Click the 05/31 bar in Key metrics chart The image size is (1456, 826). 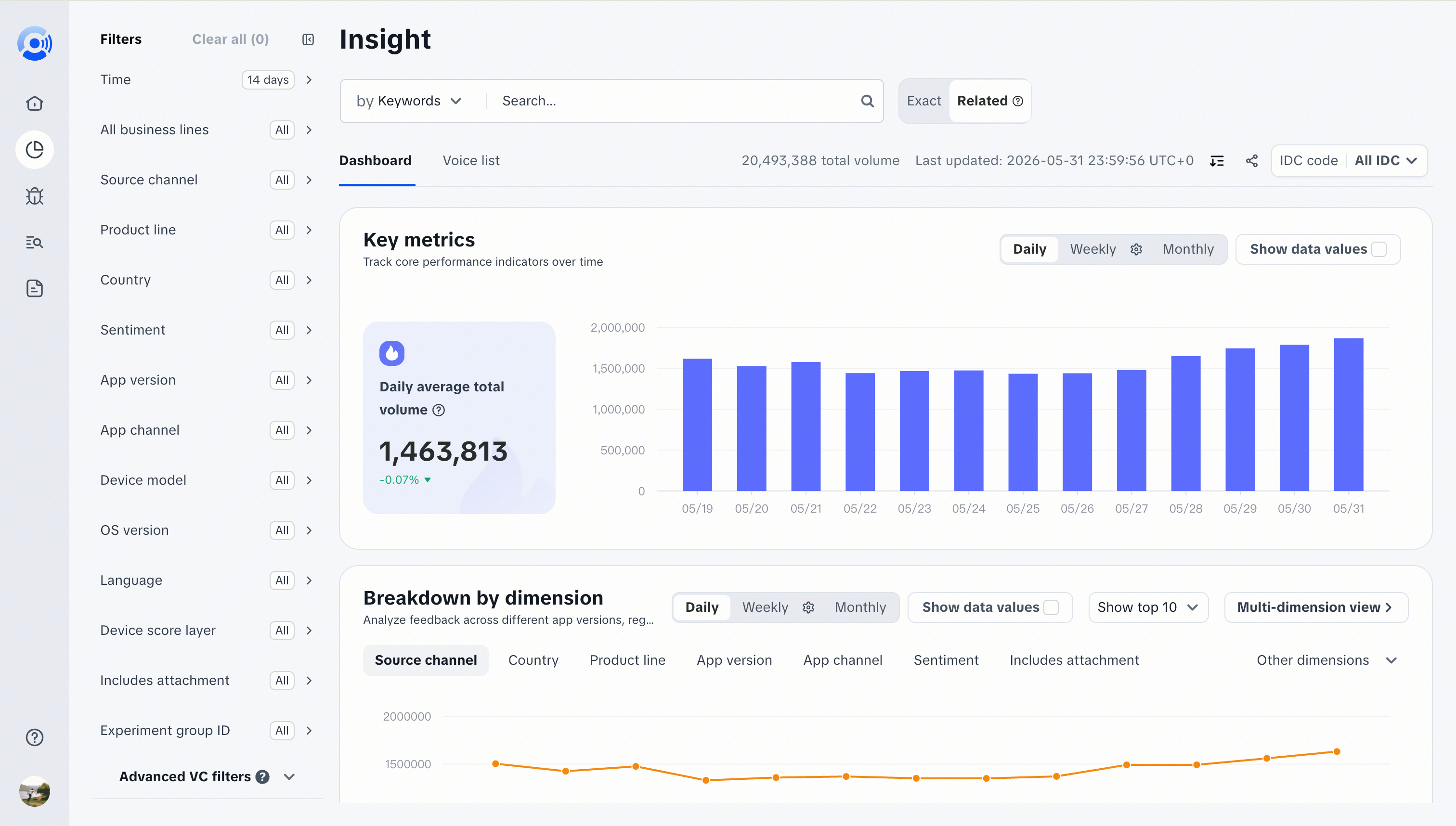pos(1348,415)
